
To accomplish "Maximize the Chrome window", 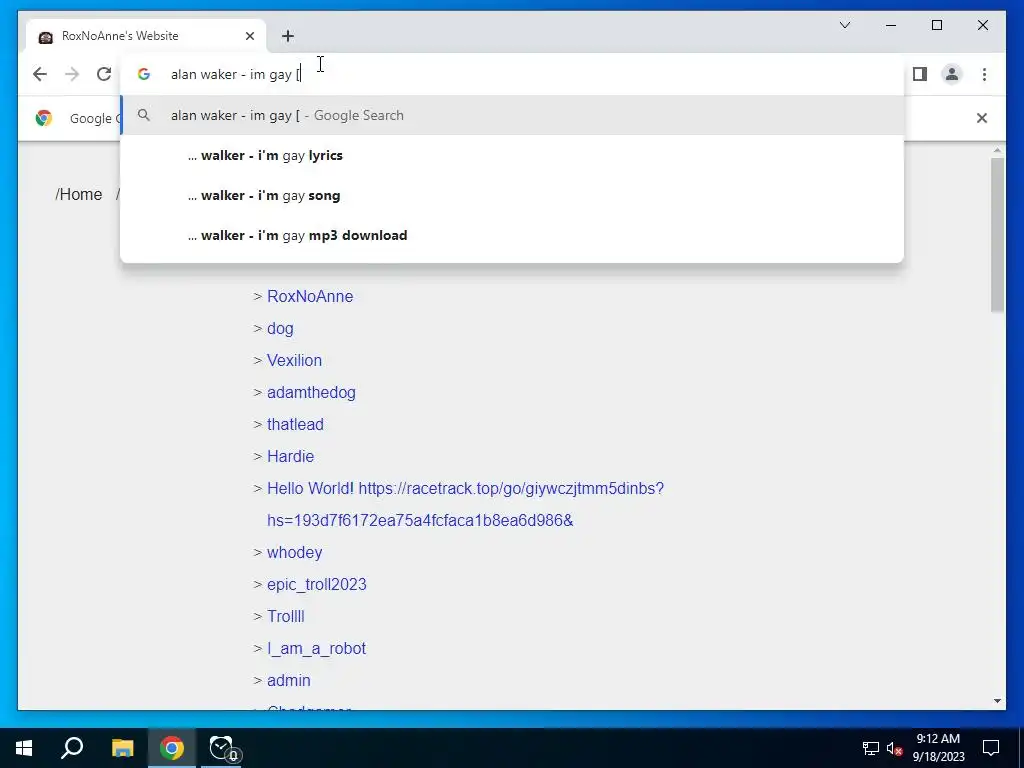I will (x=936, y=25).
